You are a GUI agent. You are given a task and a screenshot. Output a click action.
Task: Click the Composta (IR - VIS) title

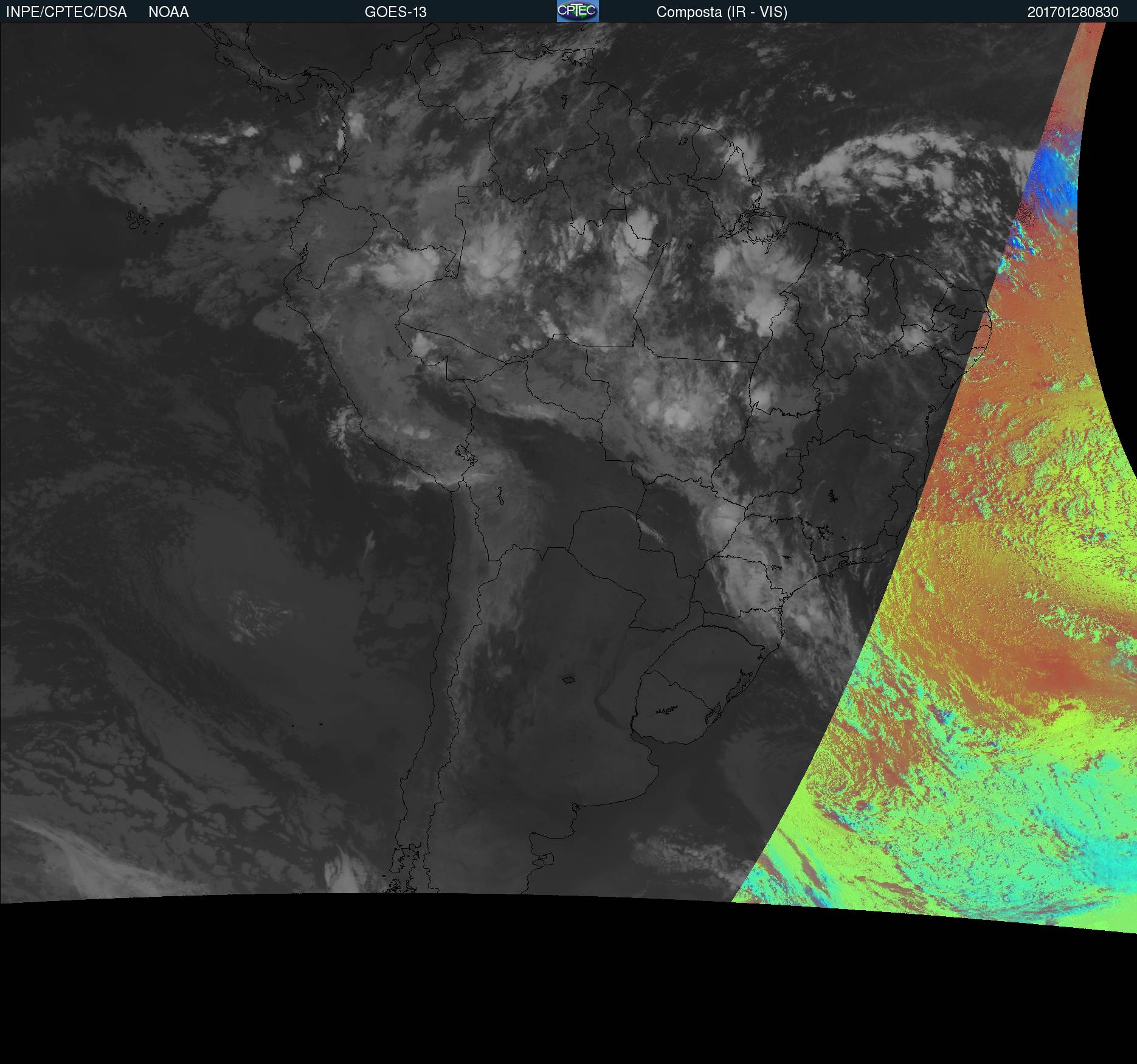click(722, 12)
